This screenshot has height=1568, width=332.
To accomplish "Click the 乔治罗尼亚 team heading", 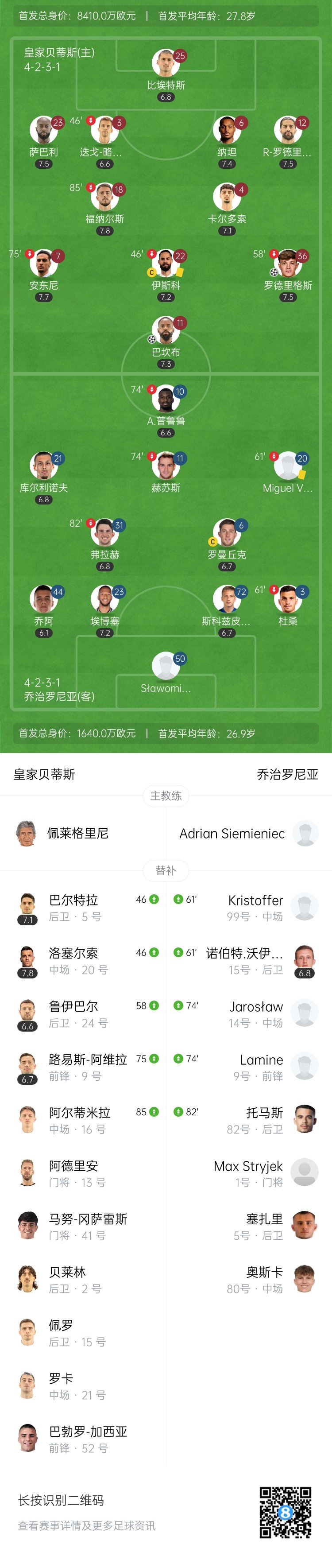I will 288,774.
